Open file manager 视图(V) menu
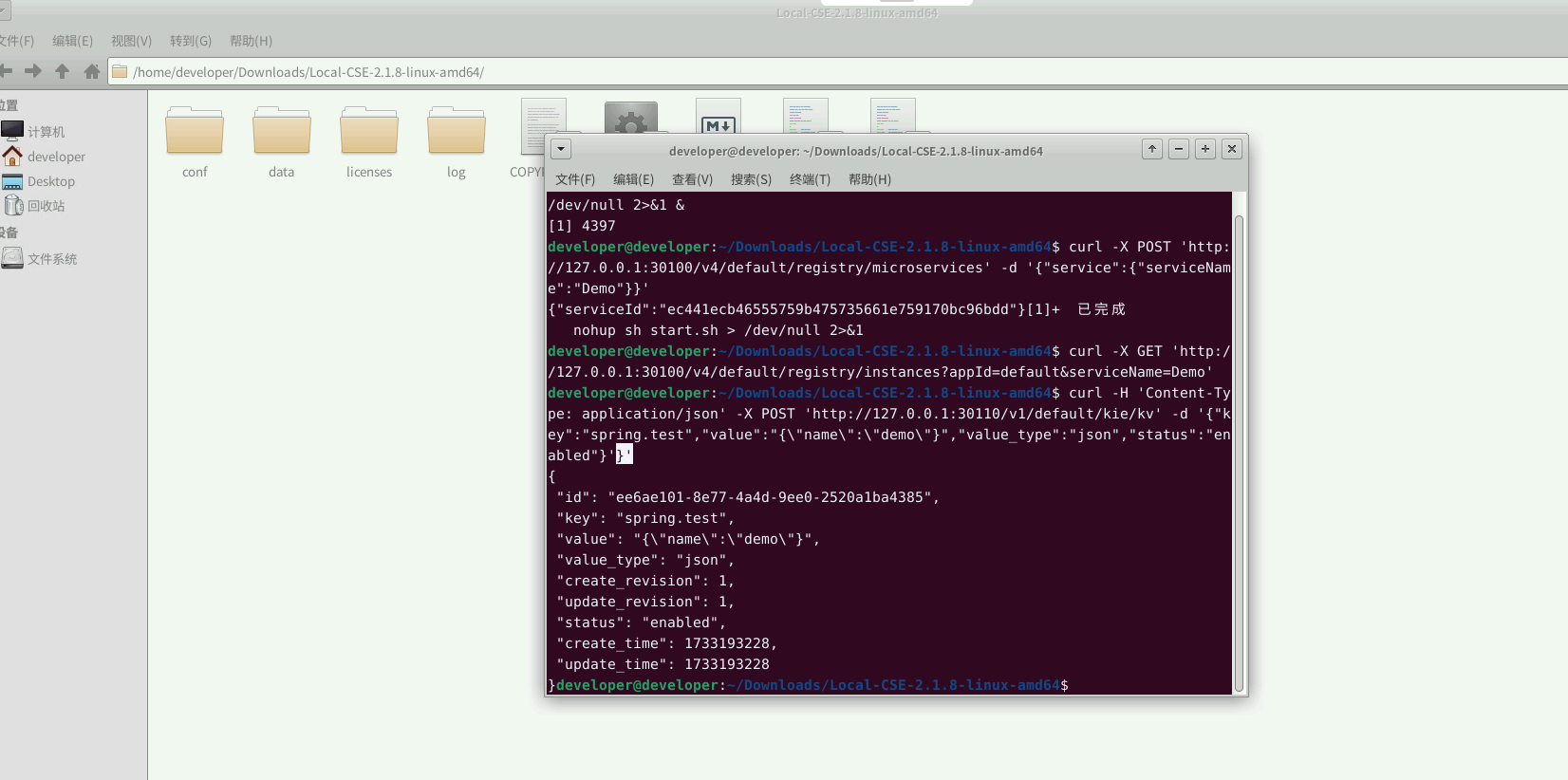This screenshot has height=780, width=1568. (132, 41)
